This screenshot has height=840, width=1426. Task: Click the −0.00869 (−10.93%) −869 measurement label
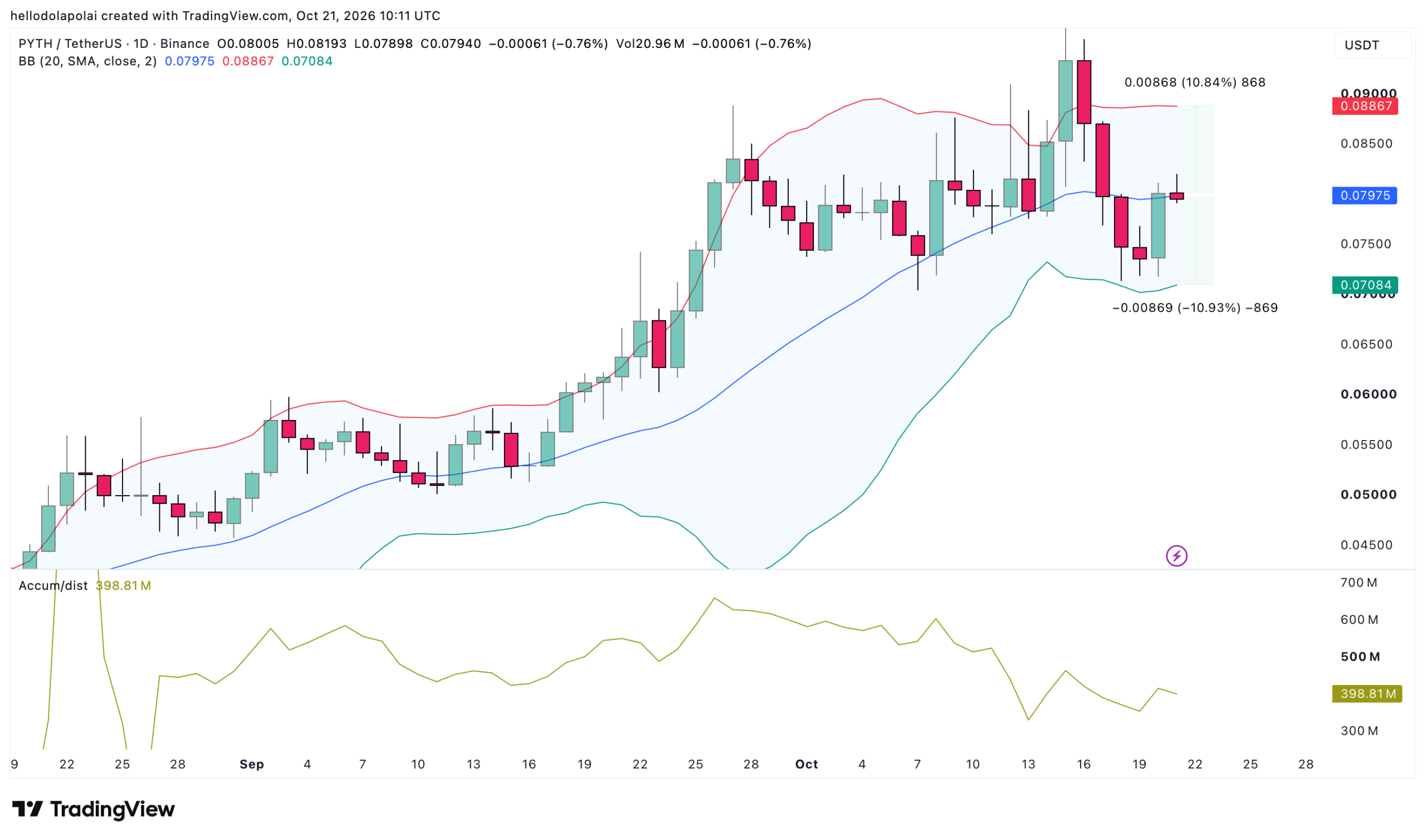pos(1195,308)
